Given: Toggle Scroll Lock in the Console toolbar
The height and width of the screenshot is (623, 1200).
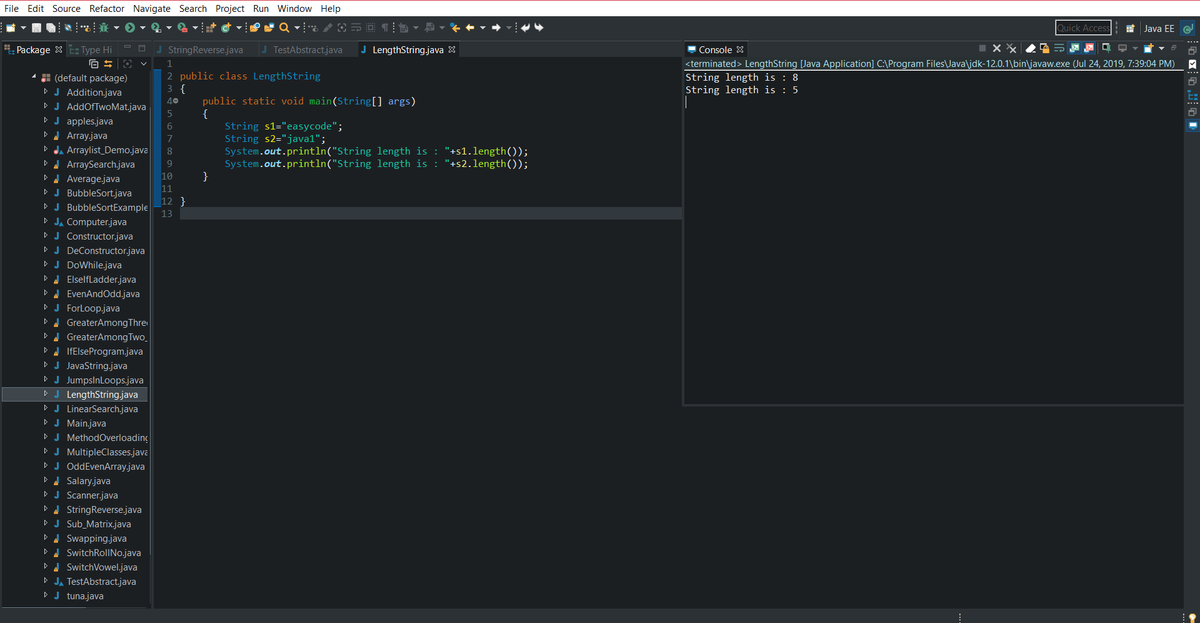Looking at the screenshot, I should point(1044,48).
